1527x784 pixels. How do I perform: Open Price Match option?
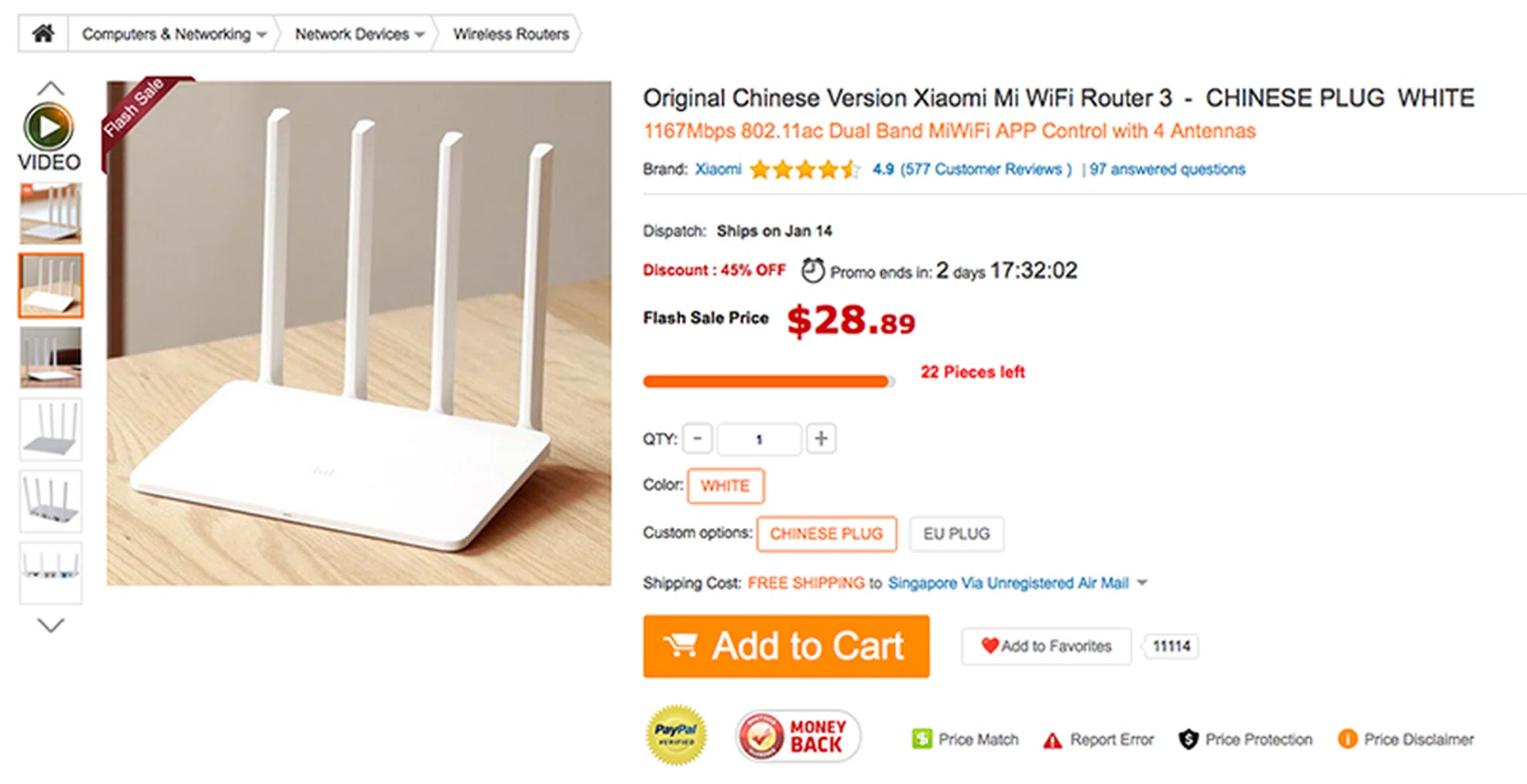tap(966, 739)
